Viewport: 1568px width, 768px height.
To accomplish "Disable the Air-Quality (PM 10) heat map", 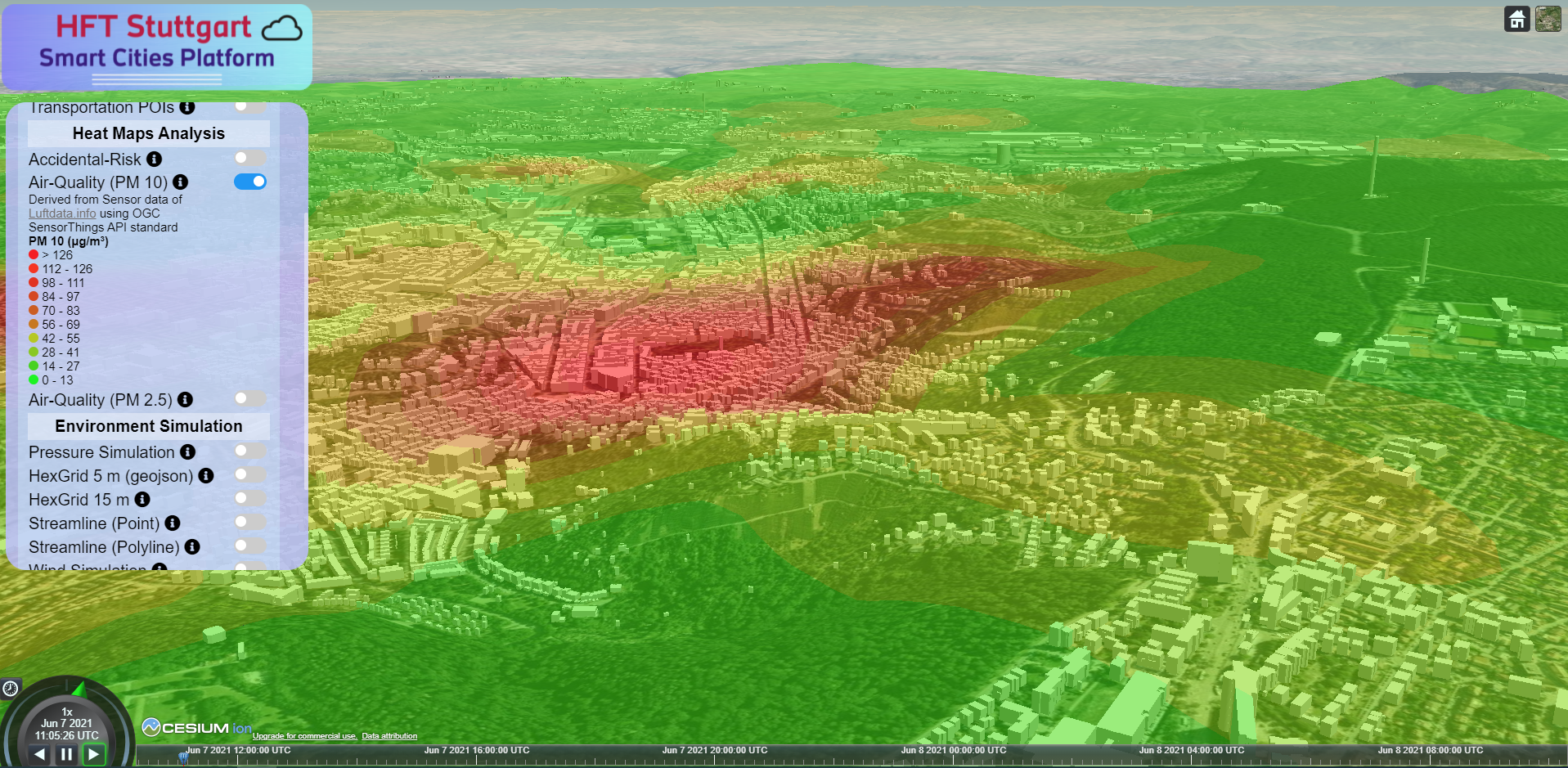I will (x=249, y=182).
